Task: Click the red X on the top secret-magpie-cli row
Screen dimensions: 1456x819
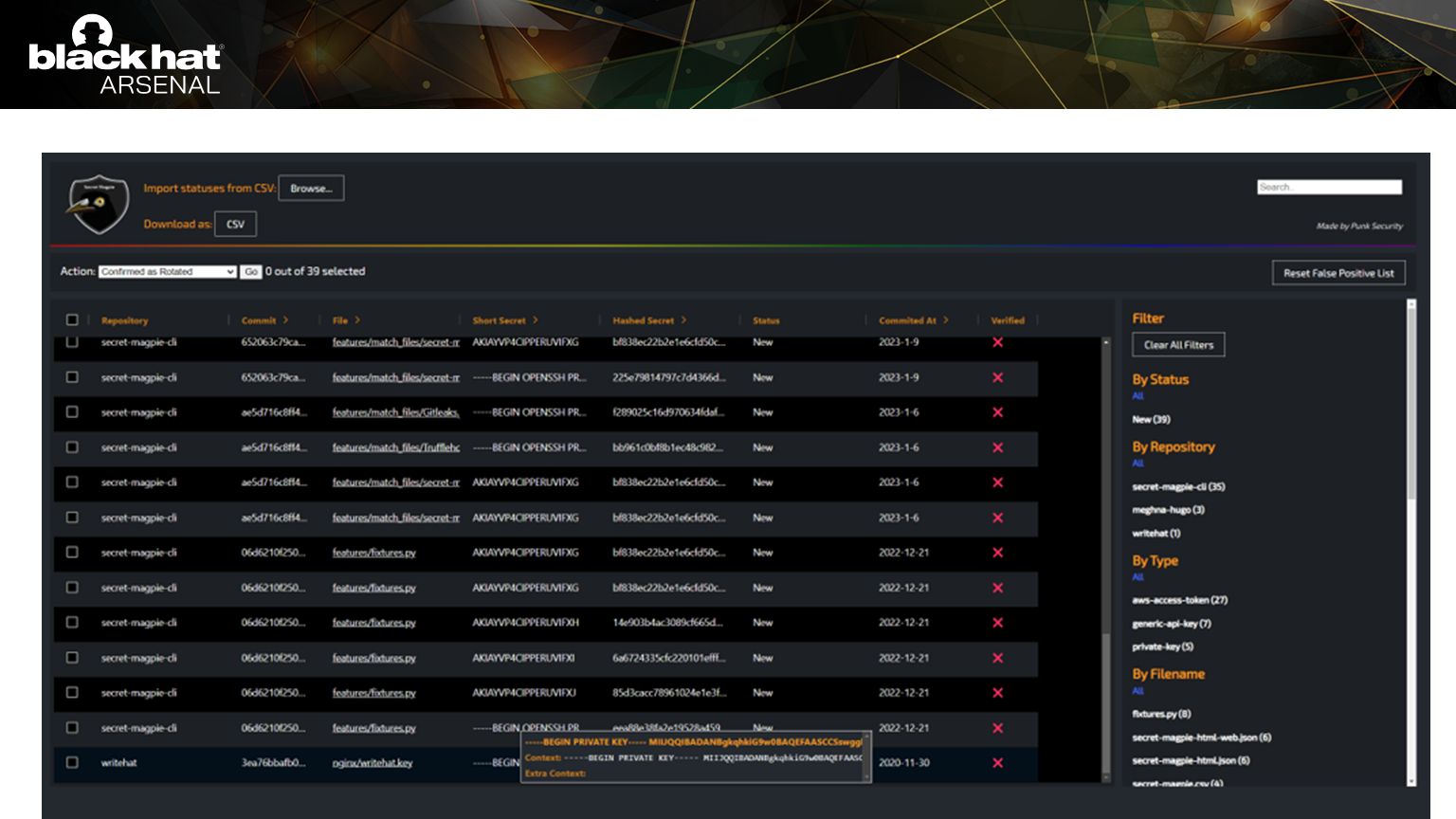Action: click(x=997, y=342)
